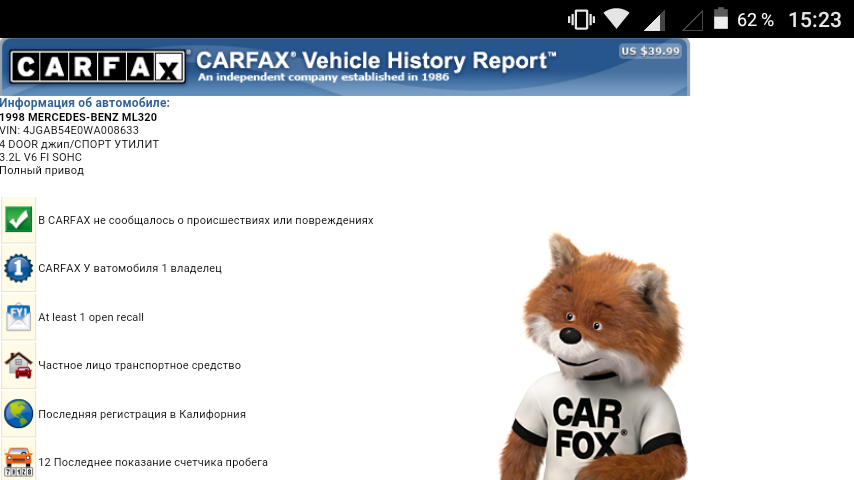Tap 'Частное лицо транспортное средство' text
Screen dimensions: 854x480
139,365
